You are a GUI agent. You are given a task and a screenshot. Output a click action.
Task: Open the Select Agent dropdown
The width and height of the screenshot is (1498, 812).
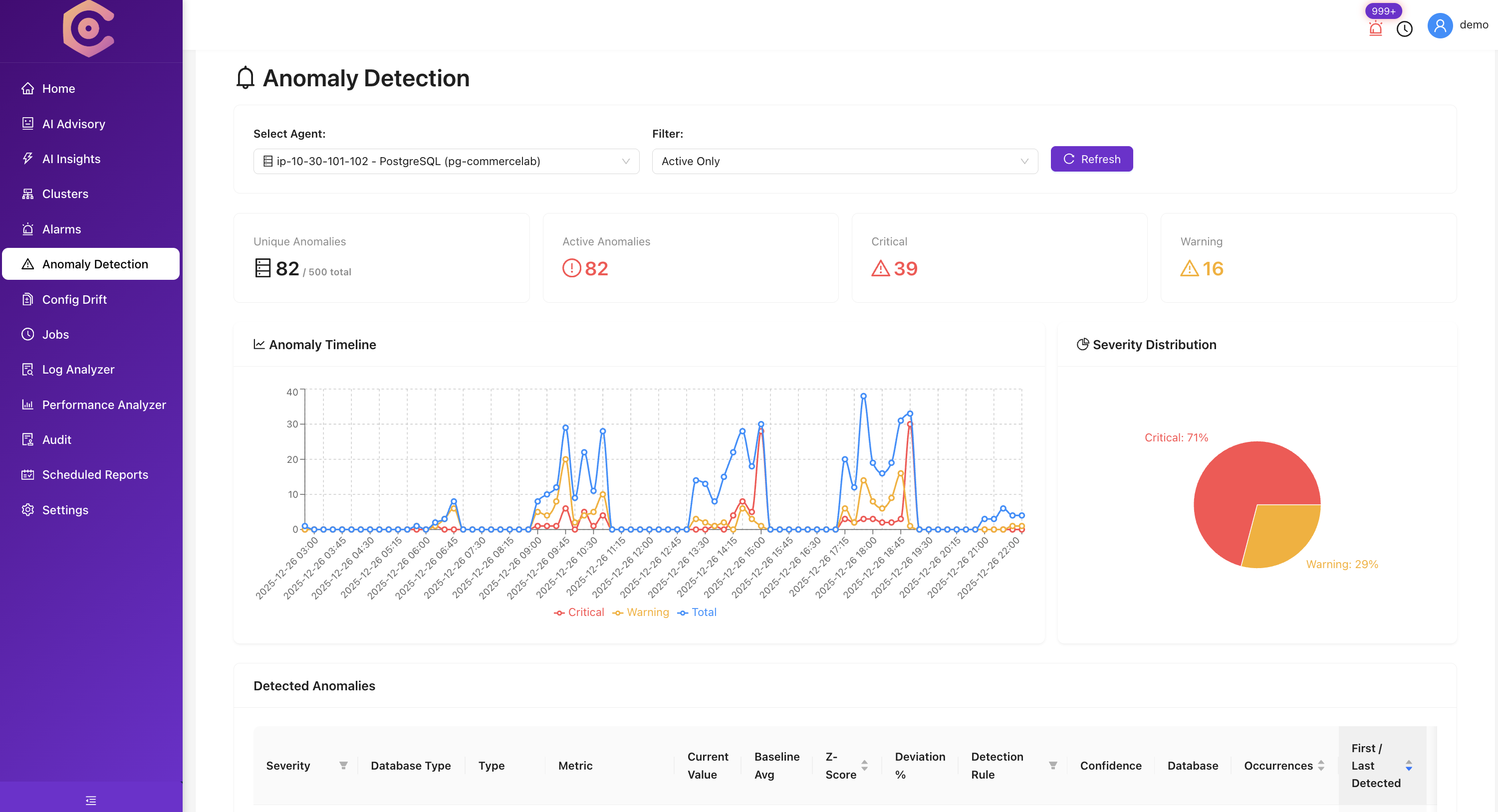[446, 161]
